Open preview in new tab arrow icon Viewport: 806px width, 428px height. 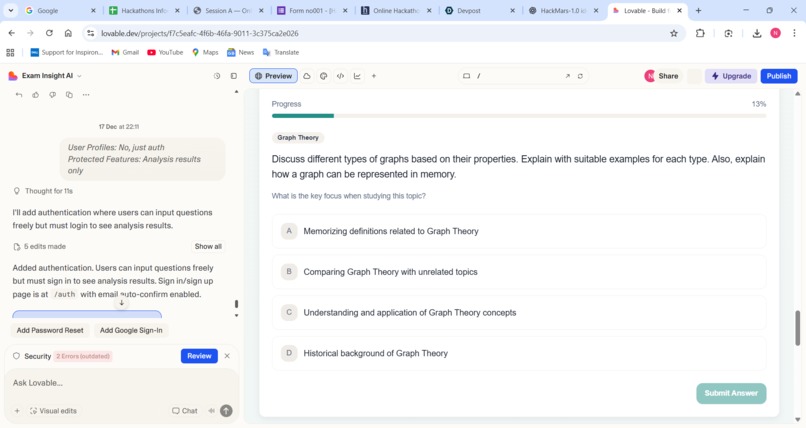(x=567, y=76)
